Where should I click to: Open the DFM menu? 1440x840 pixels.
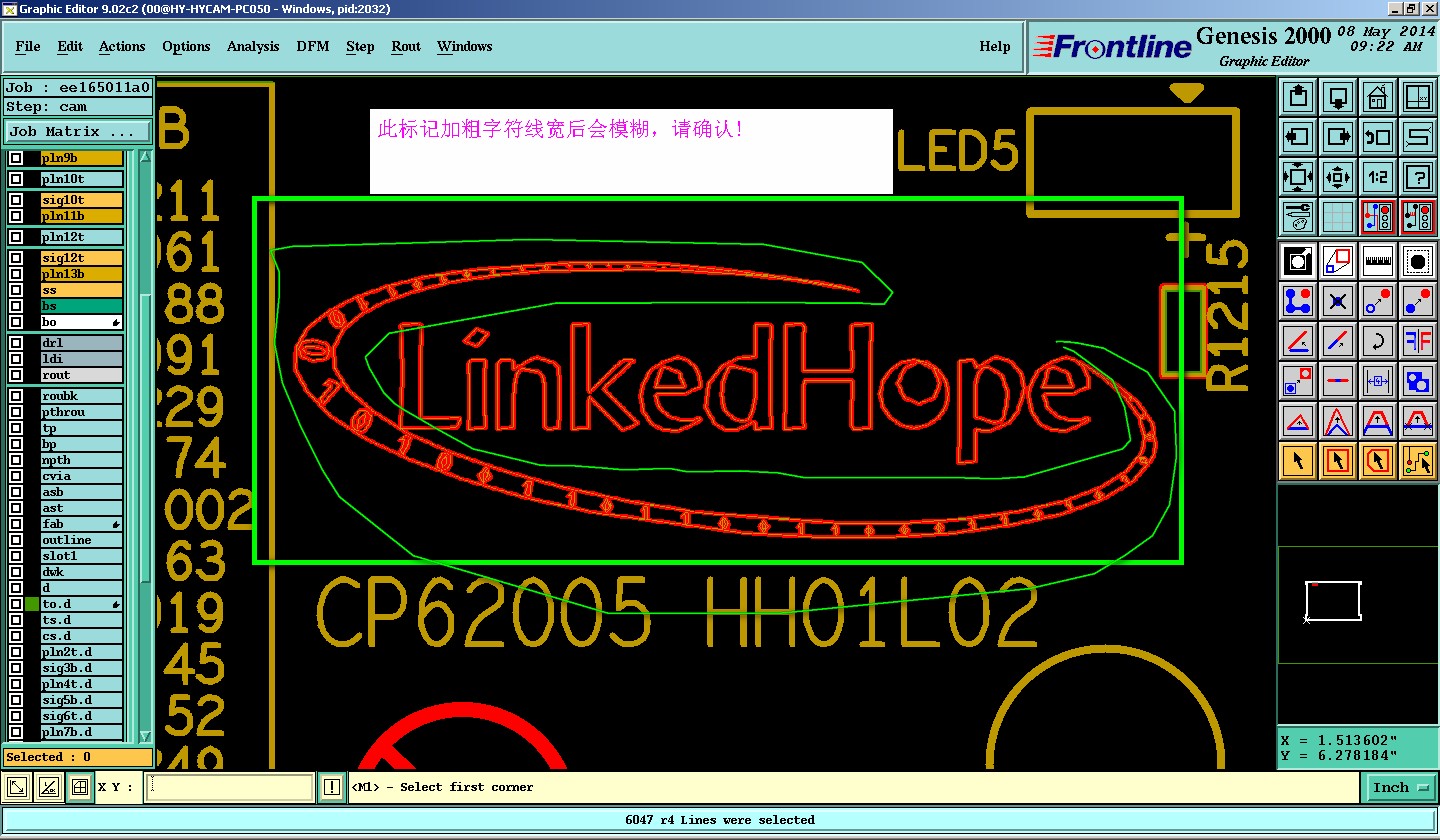point(313,47)
